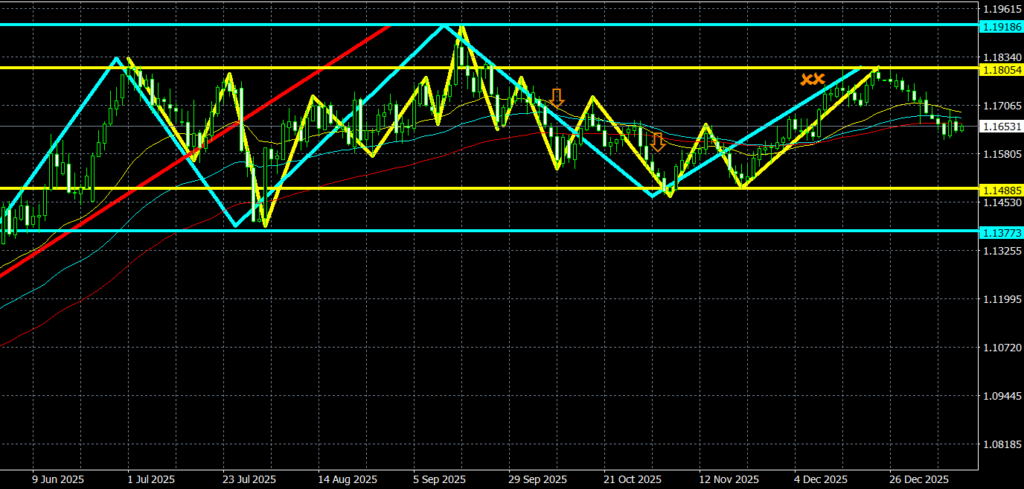Screen dimensions: 1024x489
Task: Click the 5 Sep 2025 date label
Action: pos(438,479)
